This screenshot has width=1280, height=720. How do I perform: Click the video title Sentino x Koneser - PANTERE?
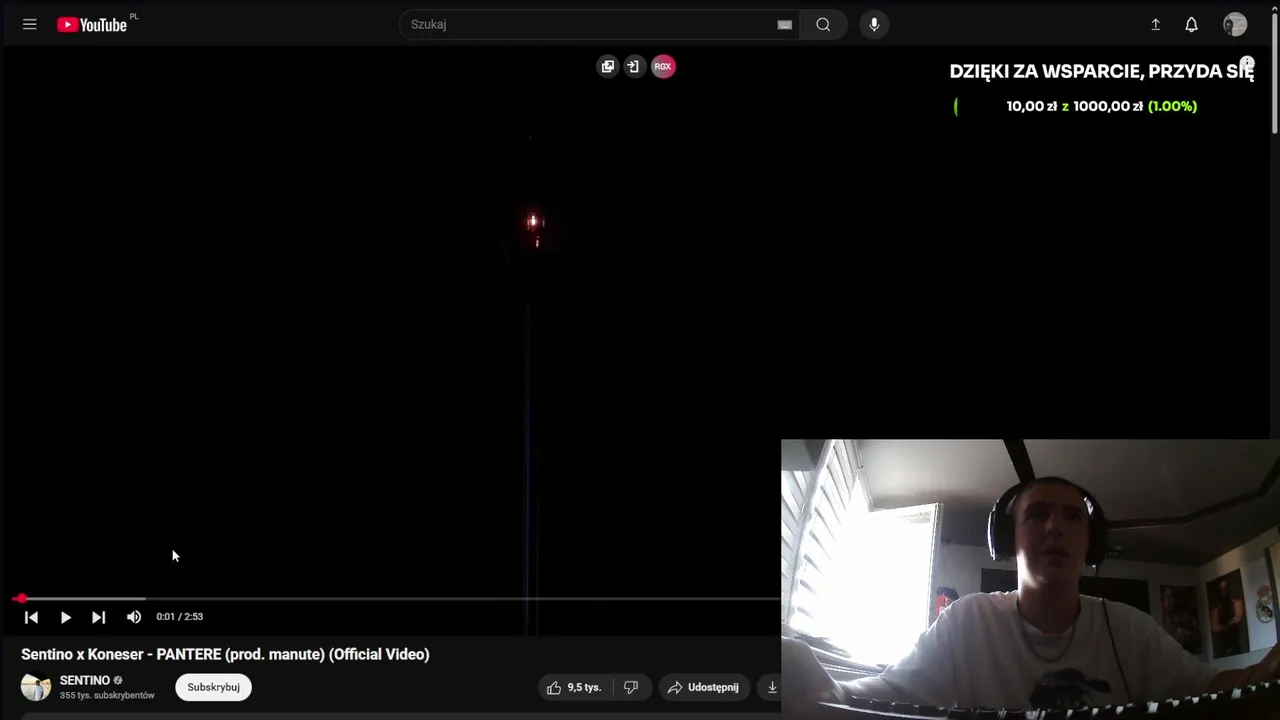(x=225, y=654)
